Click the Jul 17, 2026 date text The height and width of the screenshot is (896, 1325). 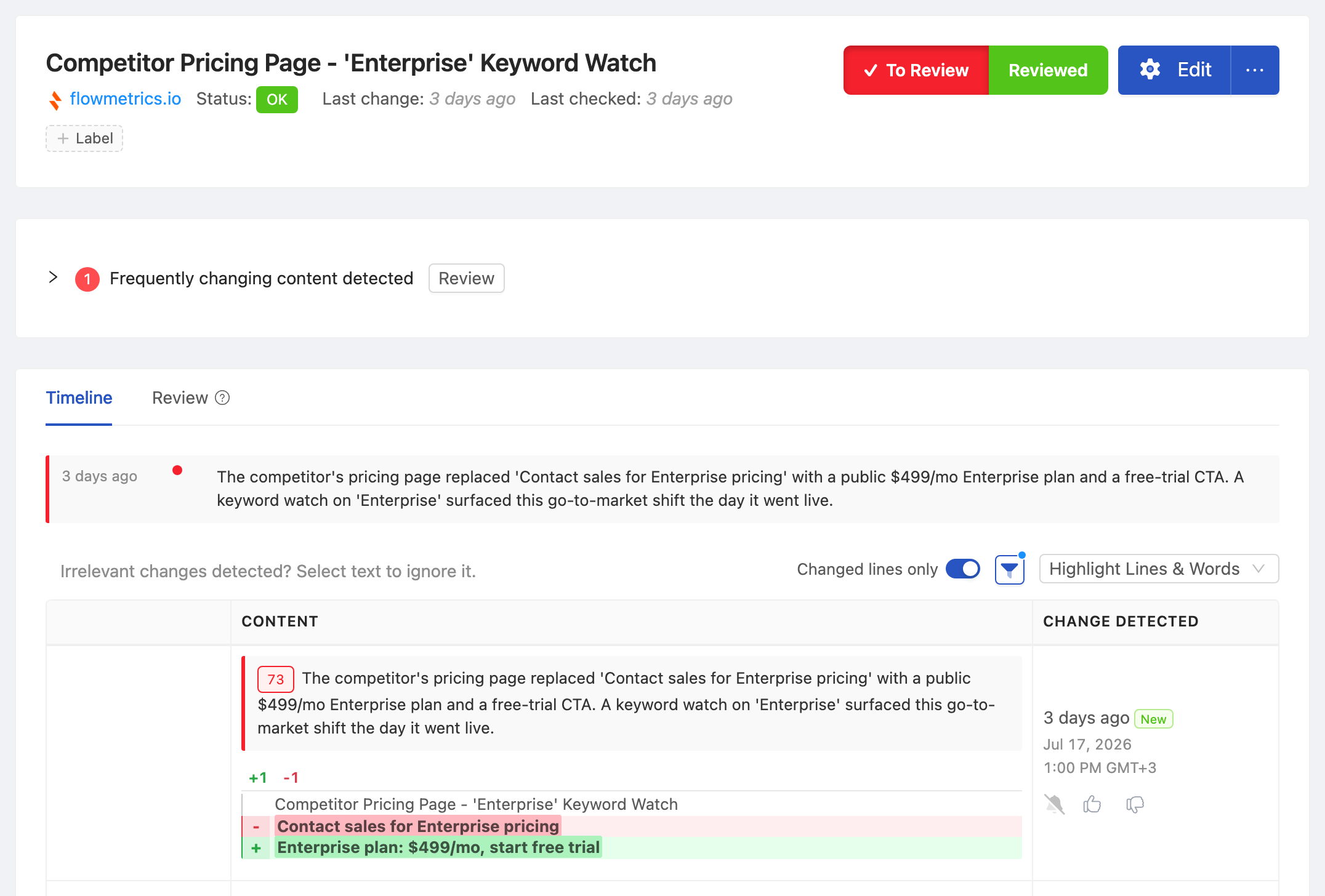1087,745
